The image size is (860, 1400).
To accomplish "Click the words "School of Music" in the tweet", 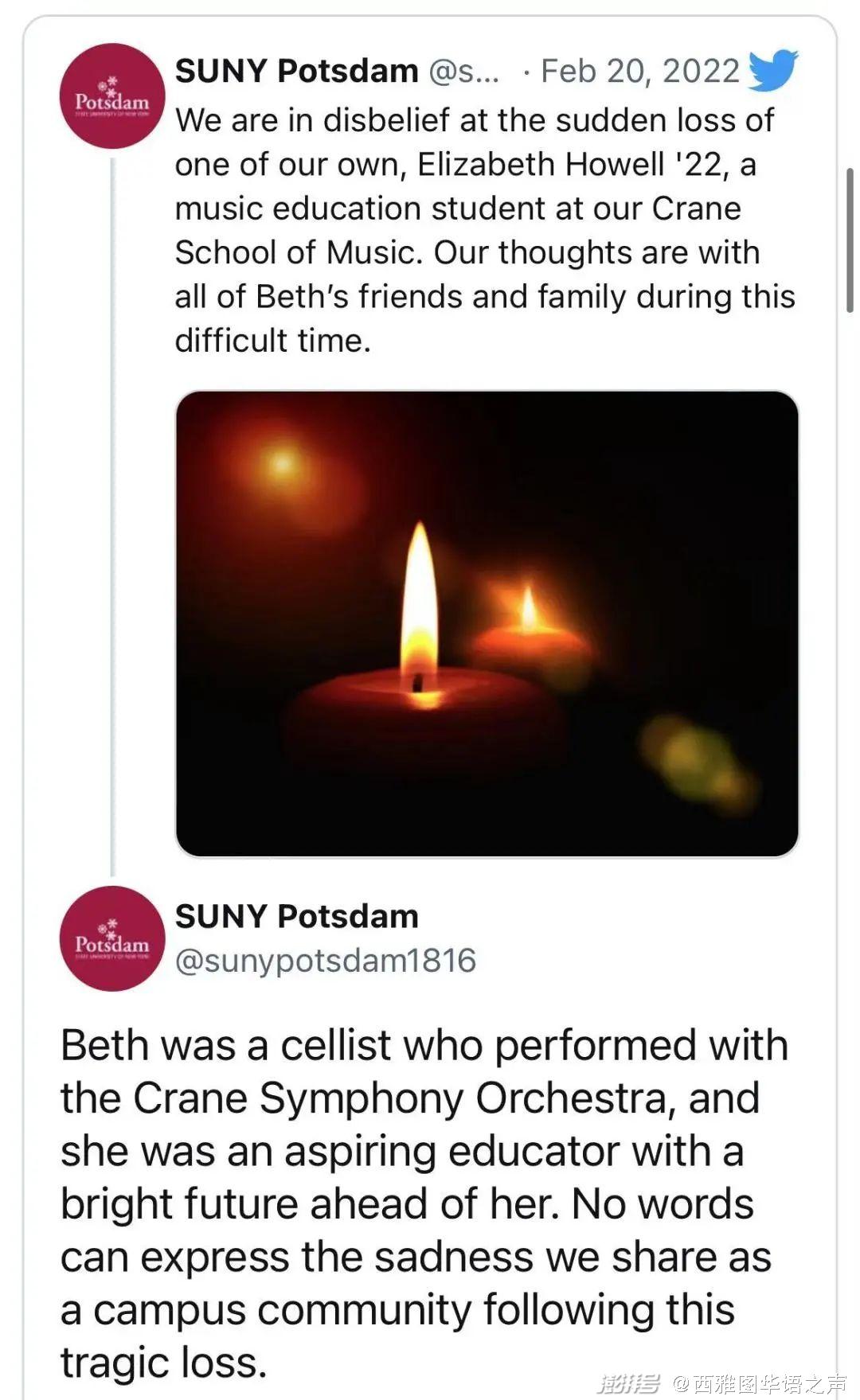I will 295,252.
